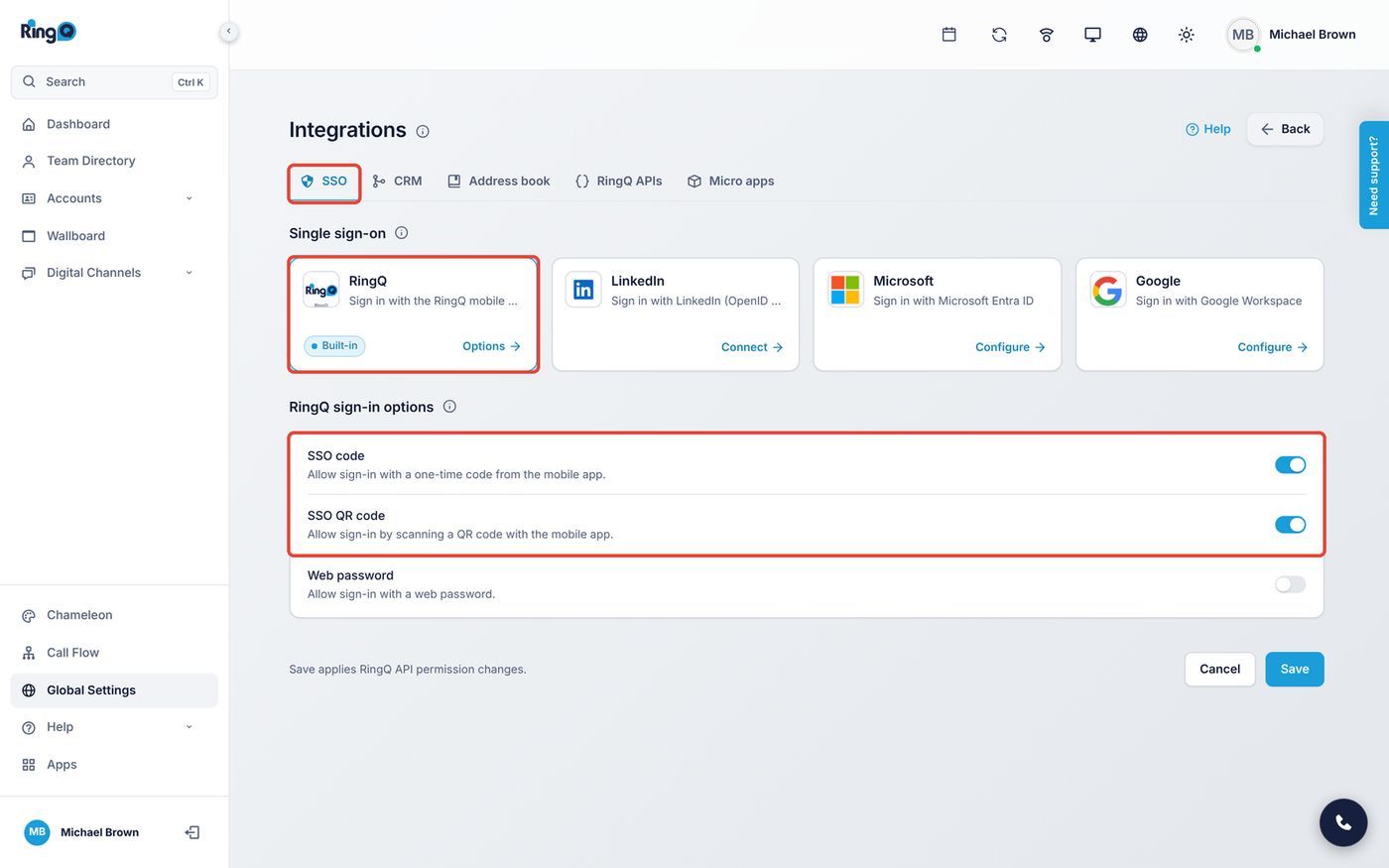1389x868 pixels.
Task: Toggle light theme sun icon
Action: (1187, 35)
